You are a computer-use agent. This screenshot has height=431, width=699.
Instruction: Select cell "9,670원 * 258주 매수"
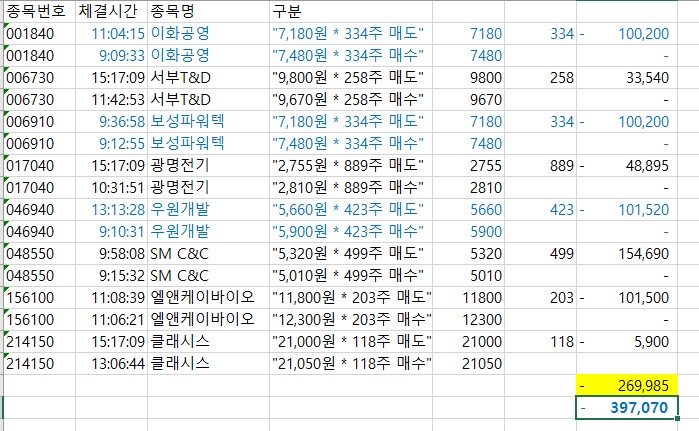[351, 99]
